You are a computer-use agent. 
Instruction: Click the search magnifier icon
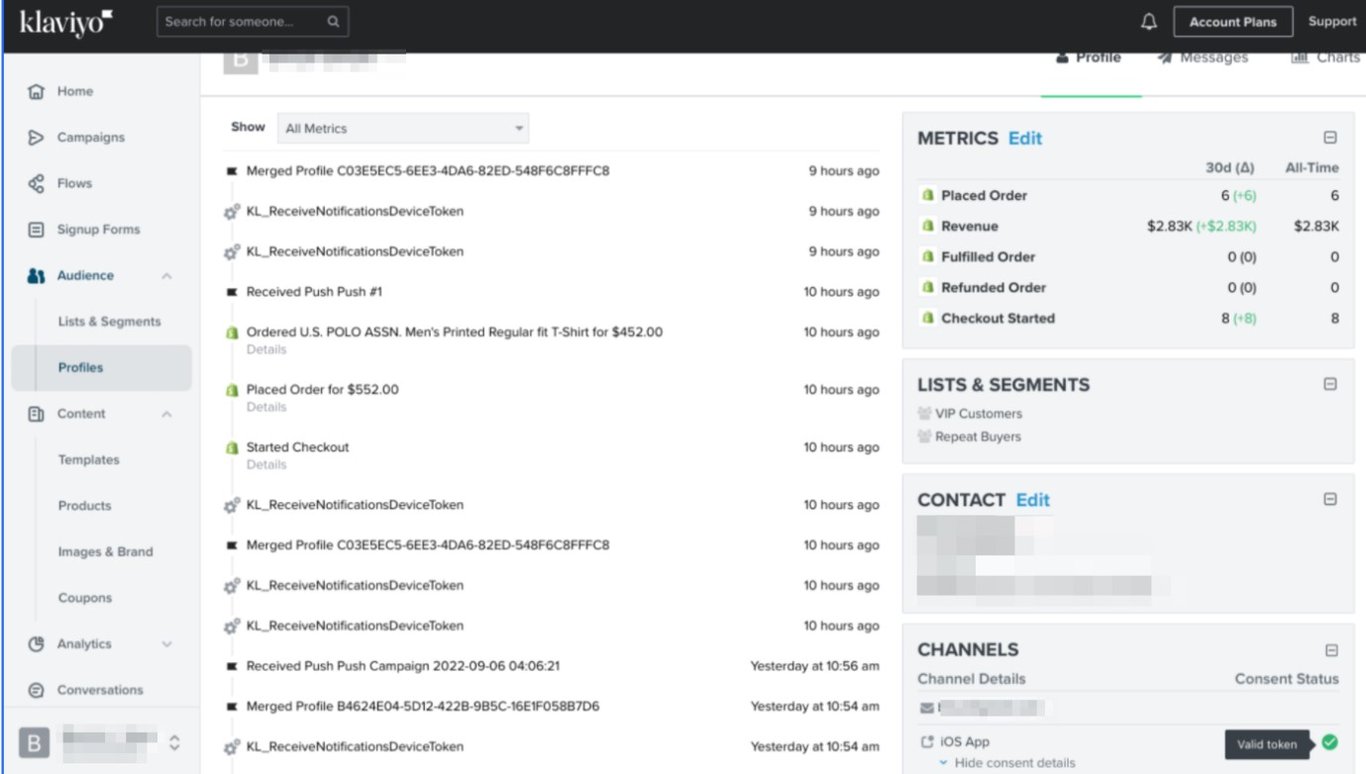333,20
